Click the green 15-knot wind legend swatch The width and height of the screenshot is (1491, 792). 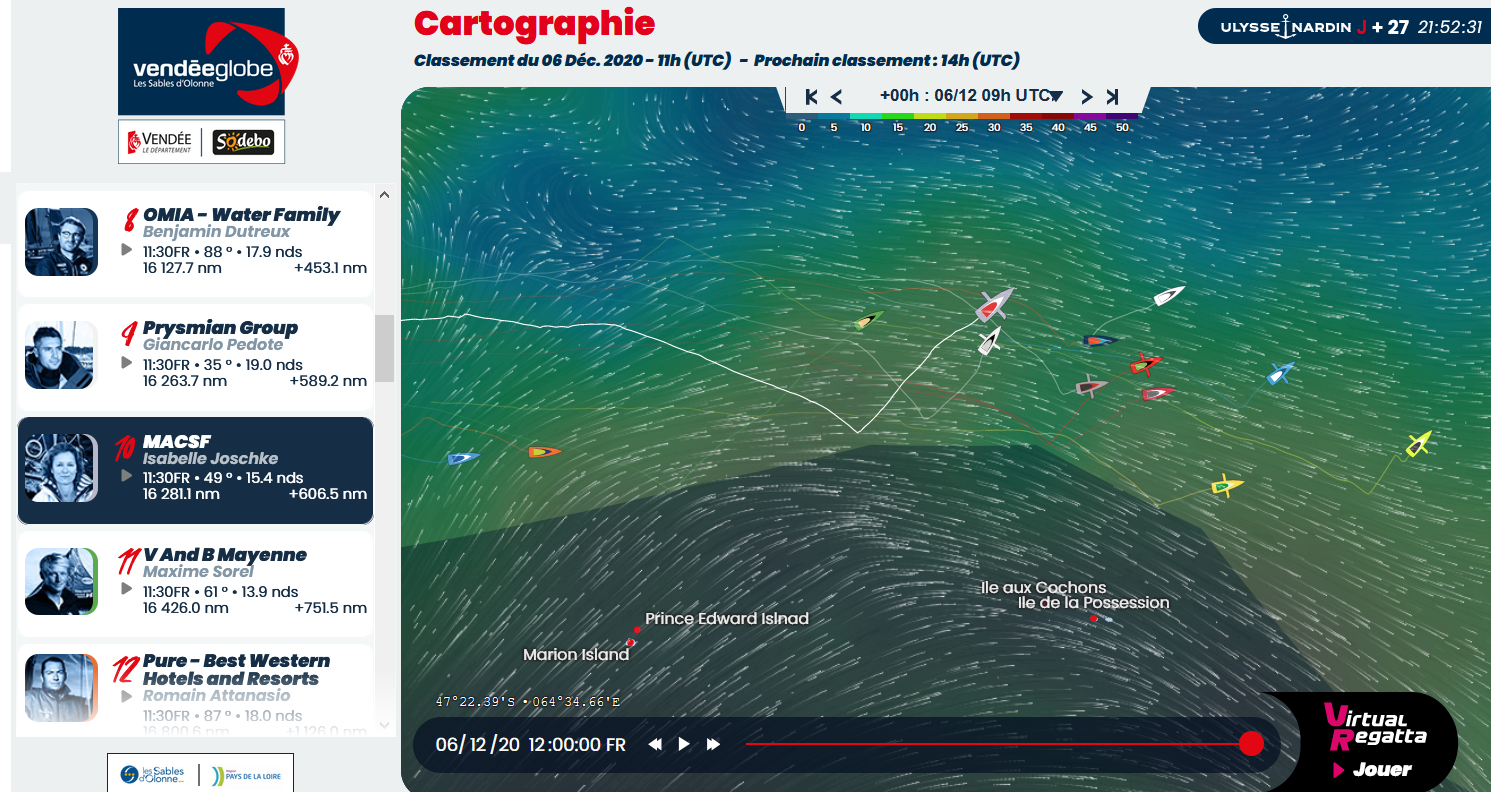point(897,116)
